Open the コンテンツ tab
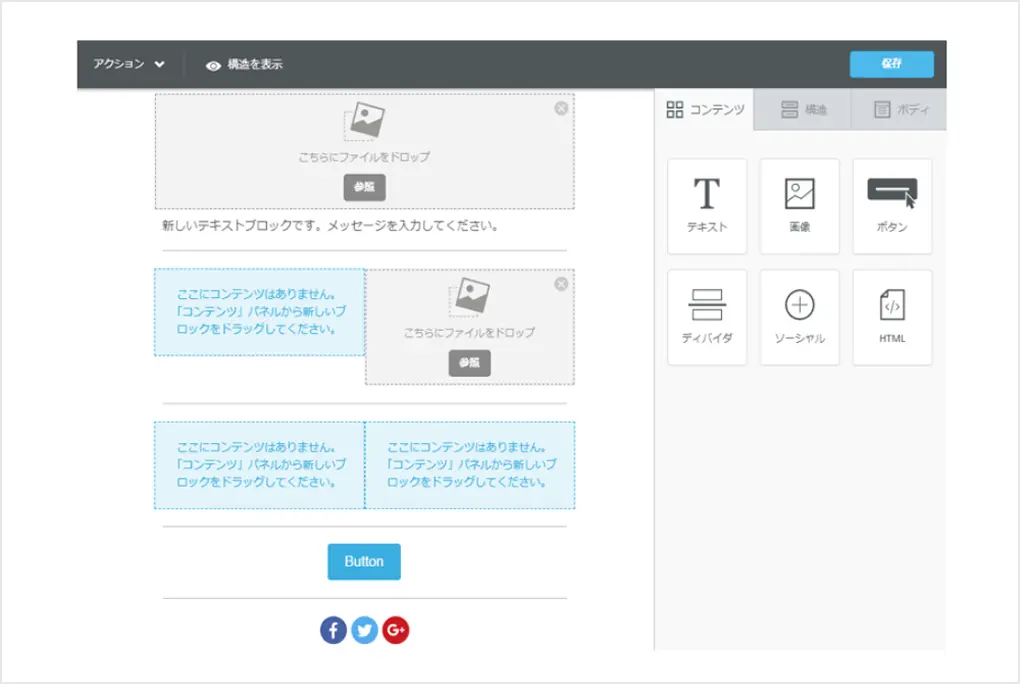 coord(705,109)
